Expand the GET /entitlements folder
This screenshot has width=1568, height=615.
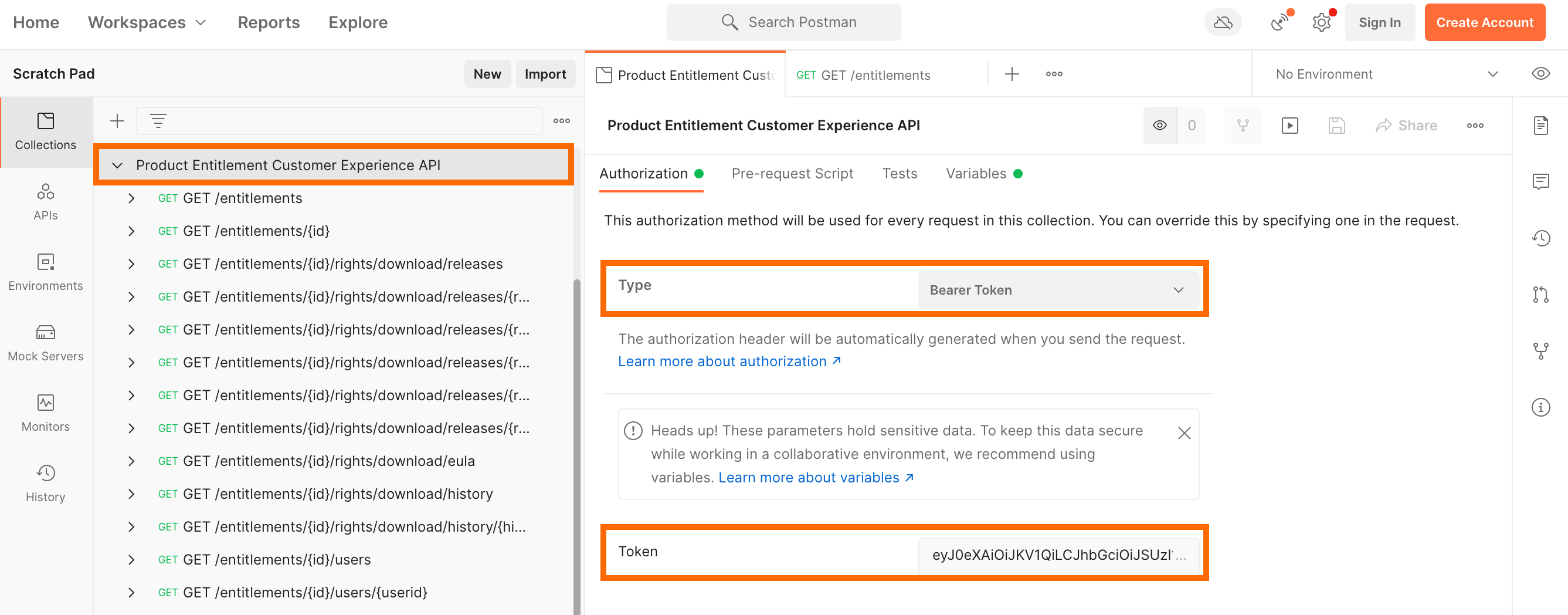pyautogui.click(x=131, y=198)
